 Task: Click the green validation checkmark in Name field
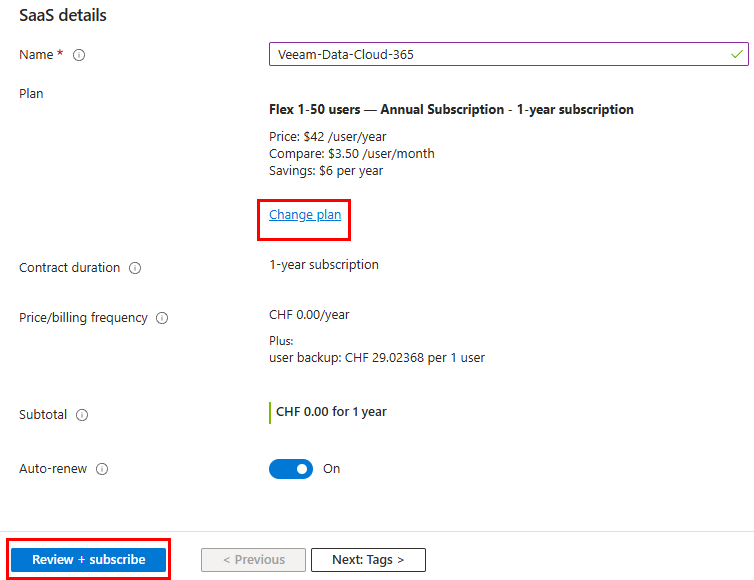[x=737, y=54]
